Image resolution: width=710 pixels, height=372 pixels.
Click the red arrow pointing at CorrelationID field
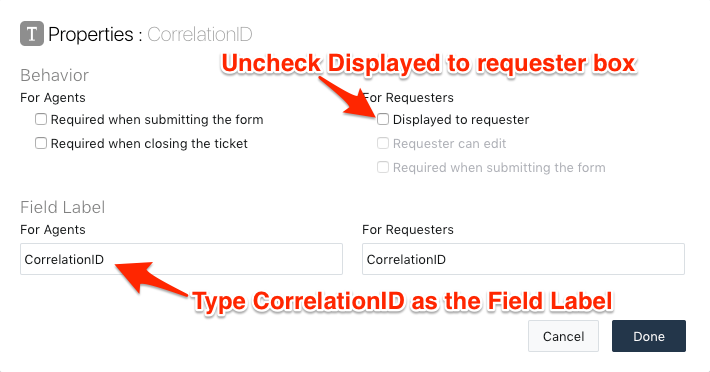coord(150,278)
